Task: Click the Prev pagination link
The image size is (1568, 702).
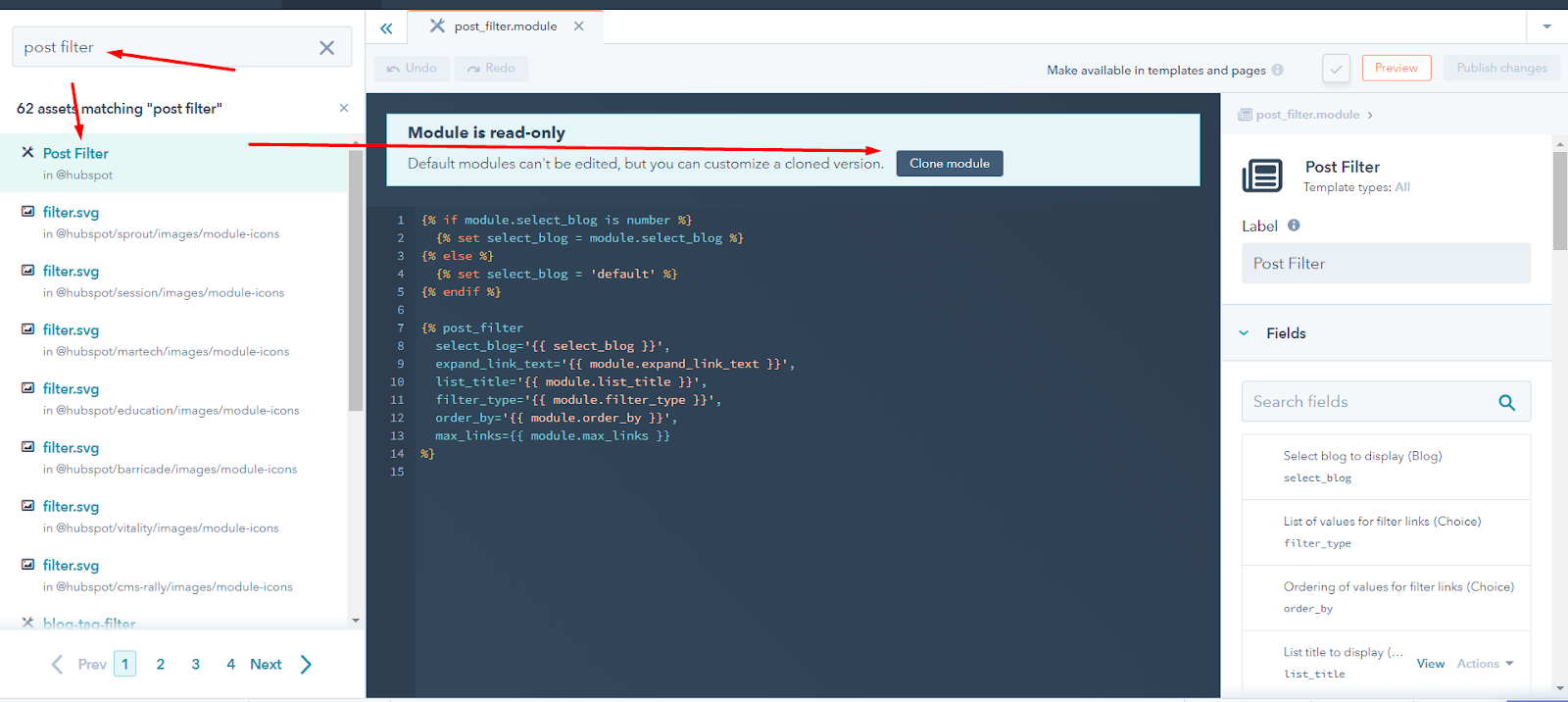Action: click(x=78, y=664)
